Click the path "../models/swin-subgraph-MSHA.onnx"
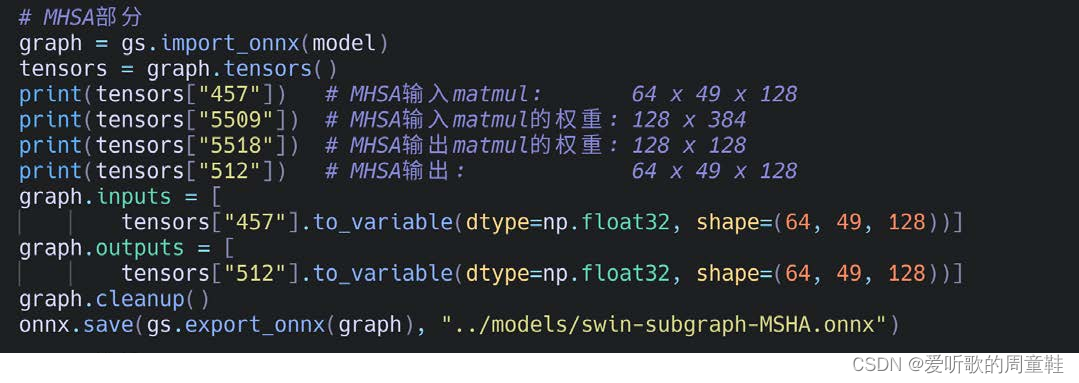1079x383 pixels. [x=663, y=325]
